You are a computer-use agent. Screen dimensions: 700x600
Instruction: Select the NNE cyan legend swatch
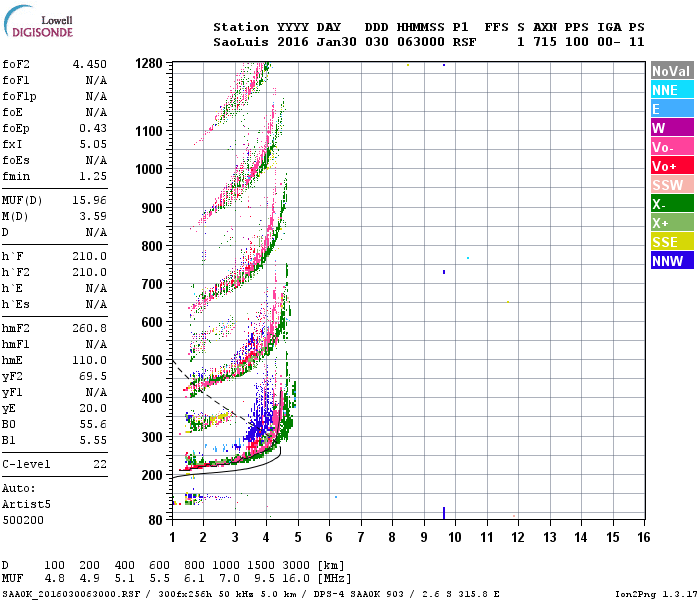pos(672,90)
